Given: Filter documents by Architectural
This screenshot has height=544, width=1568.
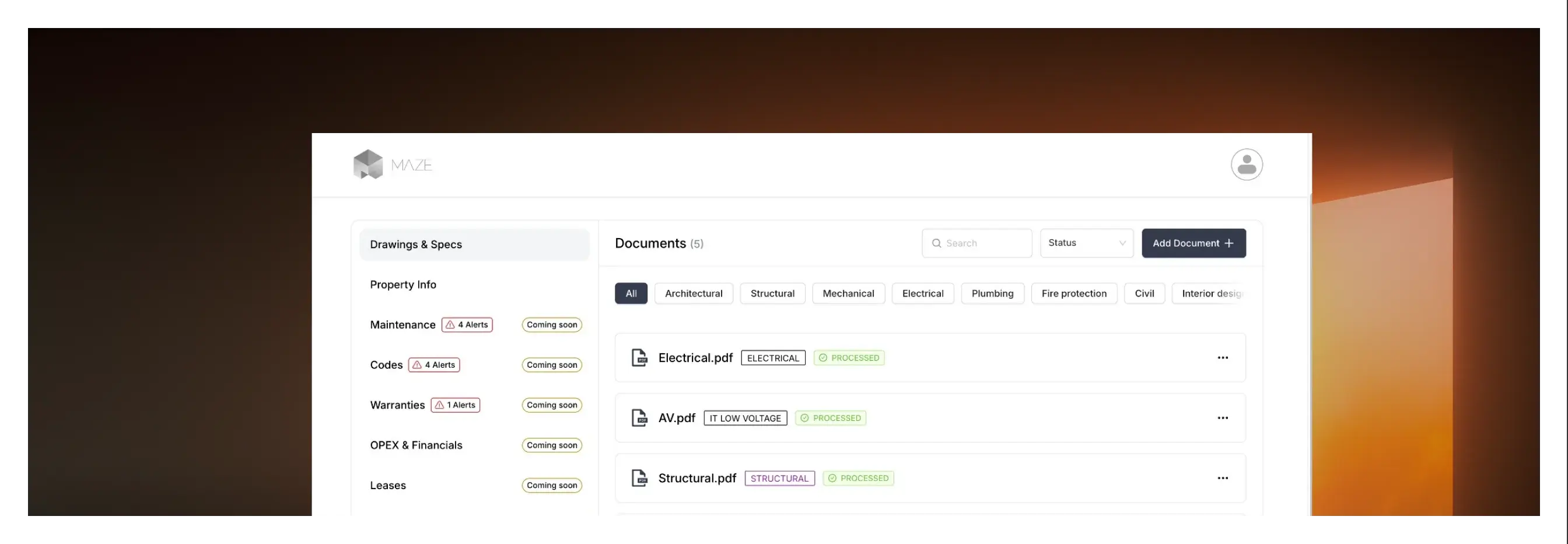Looking at the screenshot, I should click(694, 294).
